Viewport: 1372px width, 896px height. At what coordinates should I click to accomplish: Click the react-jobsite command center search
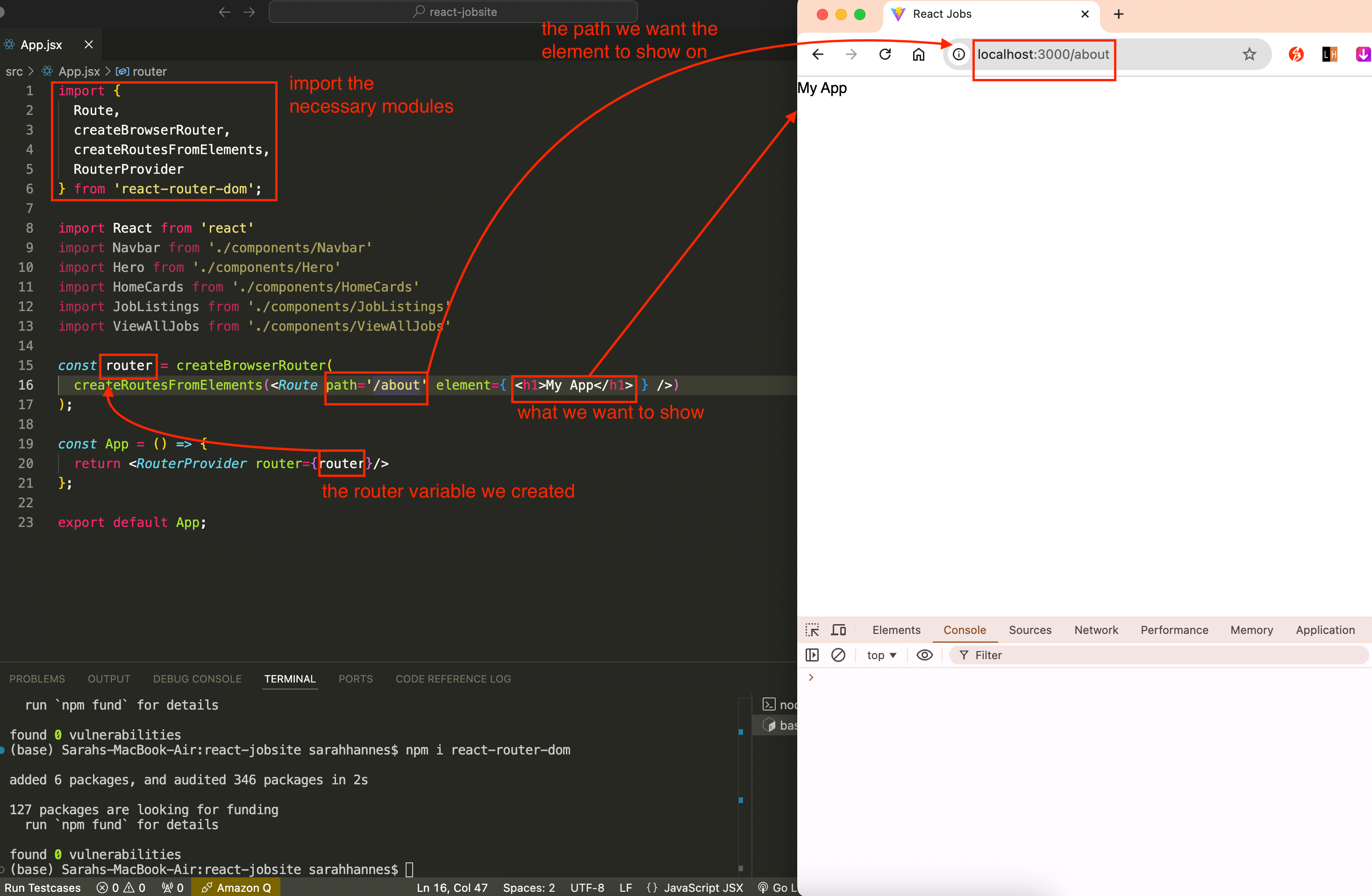tap(453, 12)
